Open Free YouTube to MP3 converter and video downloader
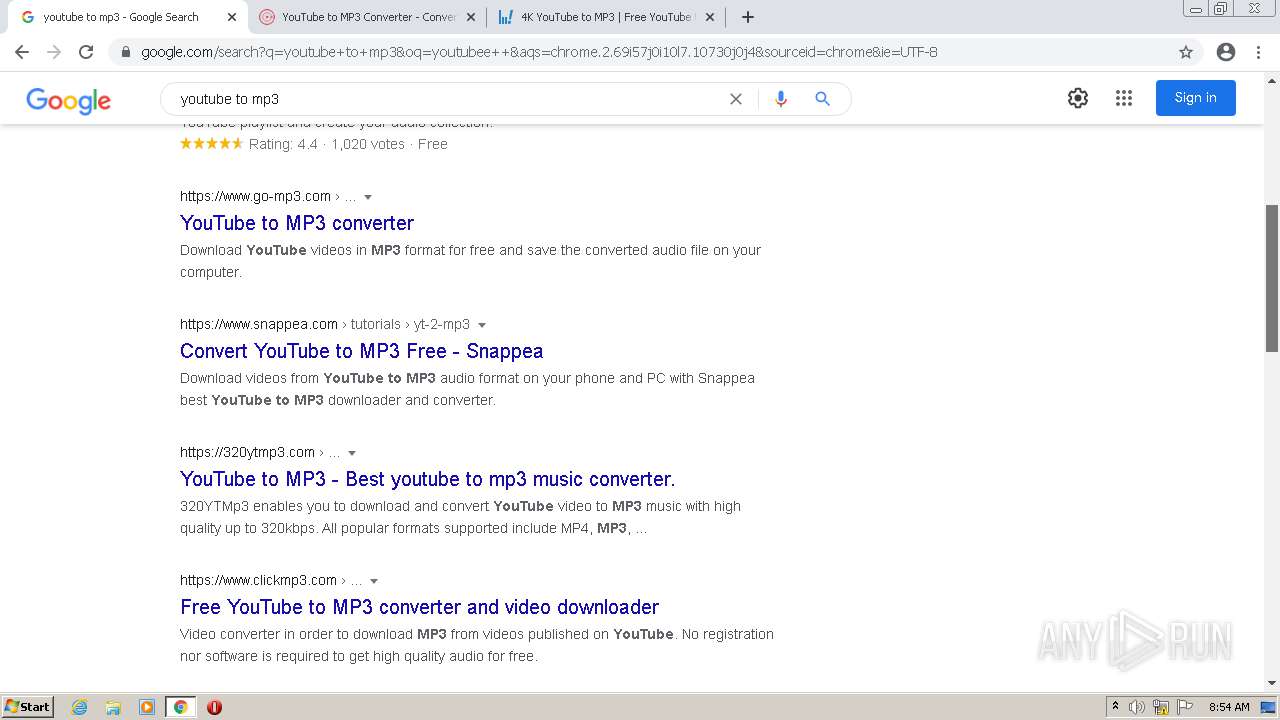The height and width of the screenshot is (720, 1280). coord(419,607)
